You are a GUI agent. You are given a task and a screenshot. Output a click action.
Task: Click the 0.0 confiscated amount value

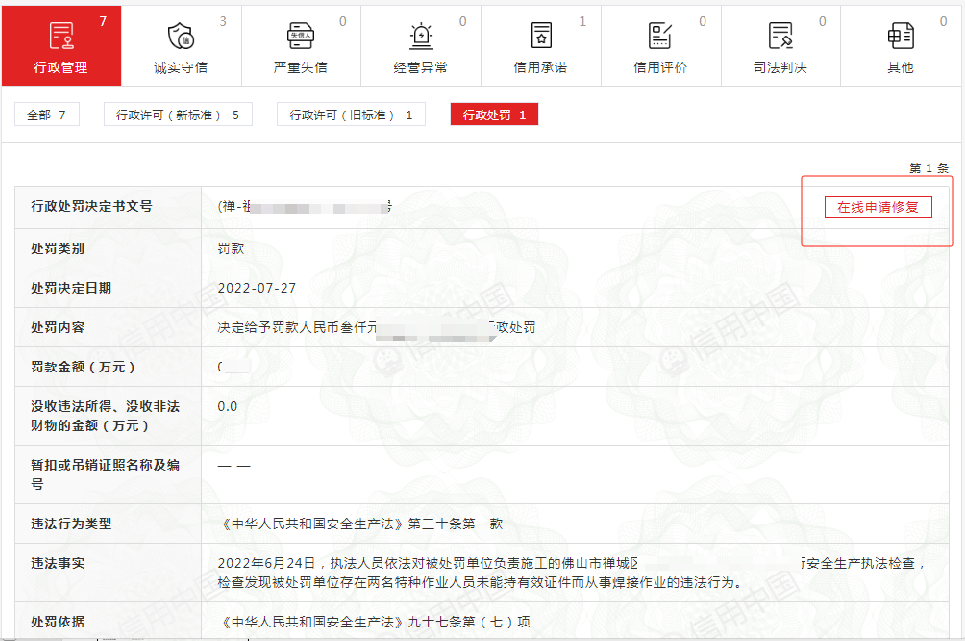227,406
